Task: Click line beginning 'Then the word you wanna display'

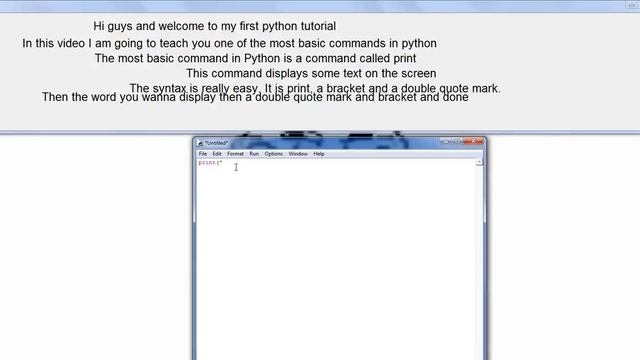Action: pyautogui.click(x=255, y=97)
